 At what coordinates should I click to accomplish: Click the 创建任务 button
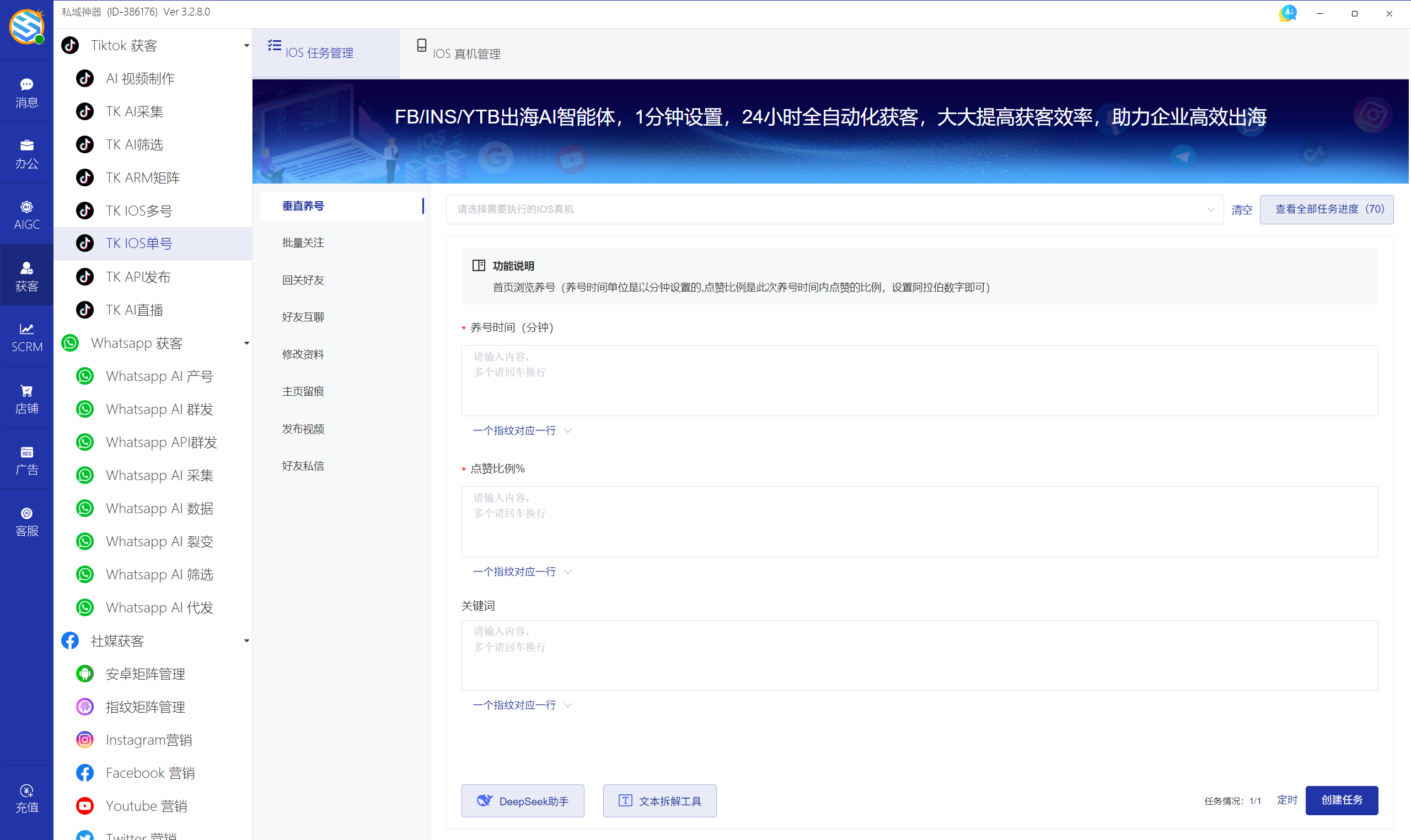click(1341, 800)
